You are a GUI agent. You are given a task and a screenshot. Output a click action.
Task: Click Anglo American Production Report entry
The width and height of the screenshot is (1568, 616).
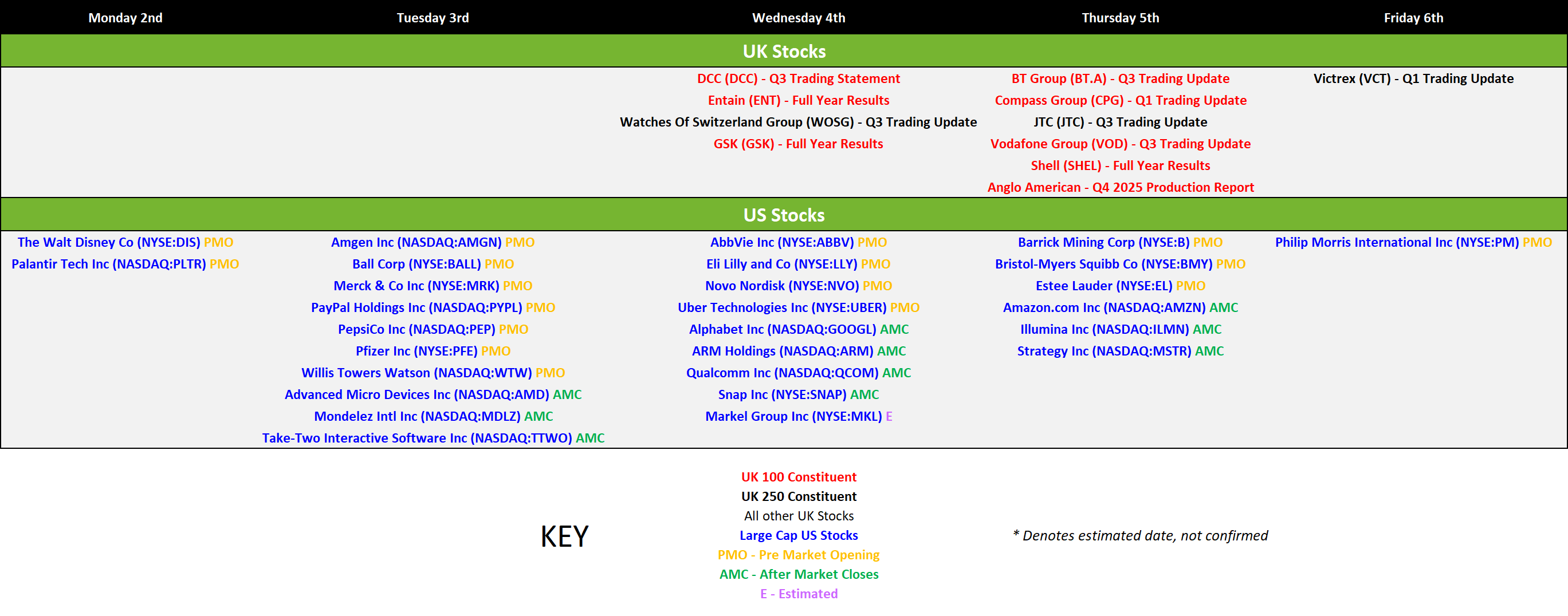point(1120,187)
